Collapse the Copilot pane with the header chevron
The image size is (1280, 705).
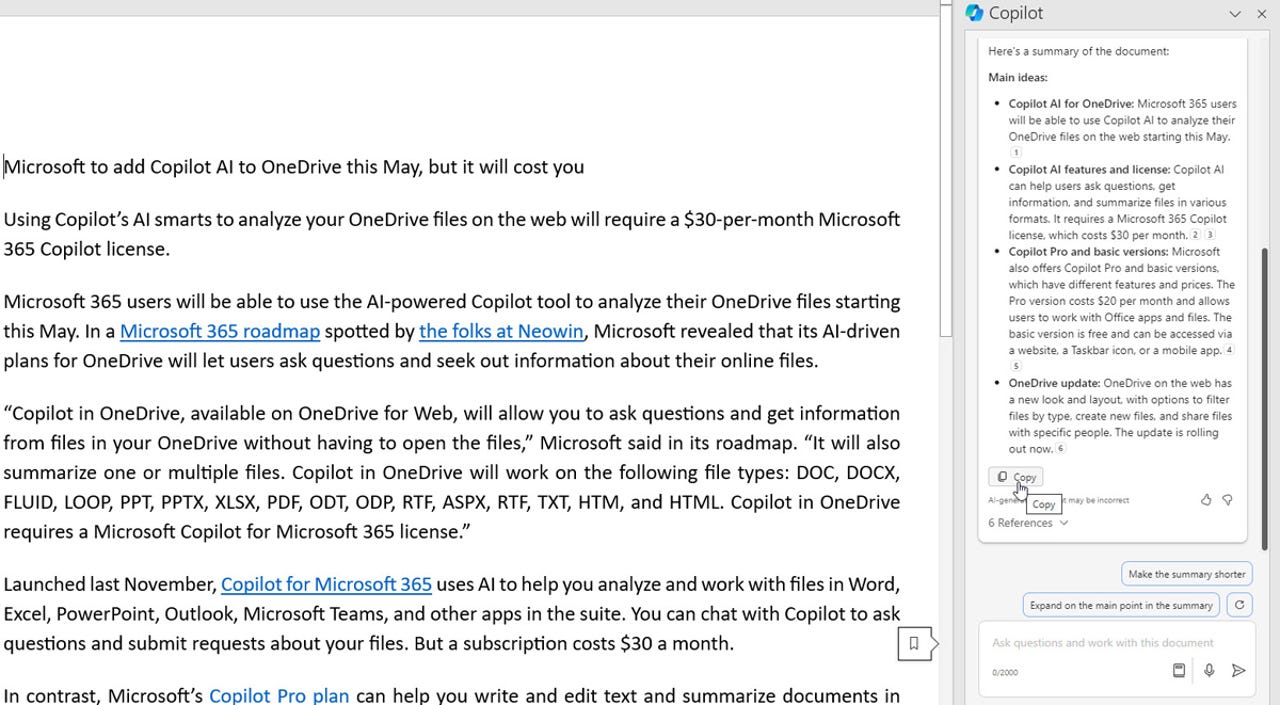(1235, 14)
